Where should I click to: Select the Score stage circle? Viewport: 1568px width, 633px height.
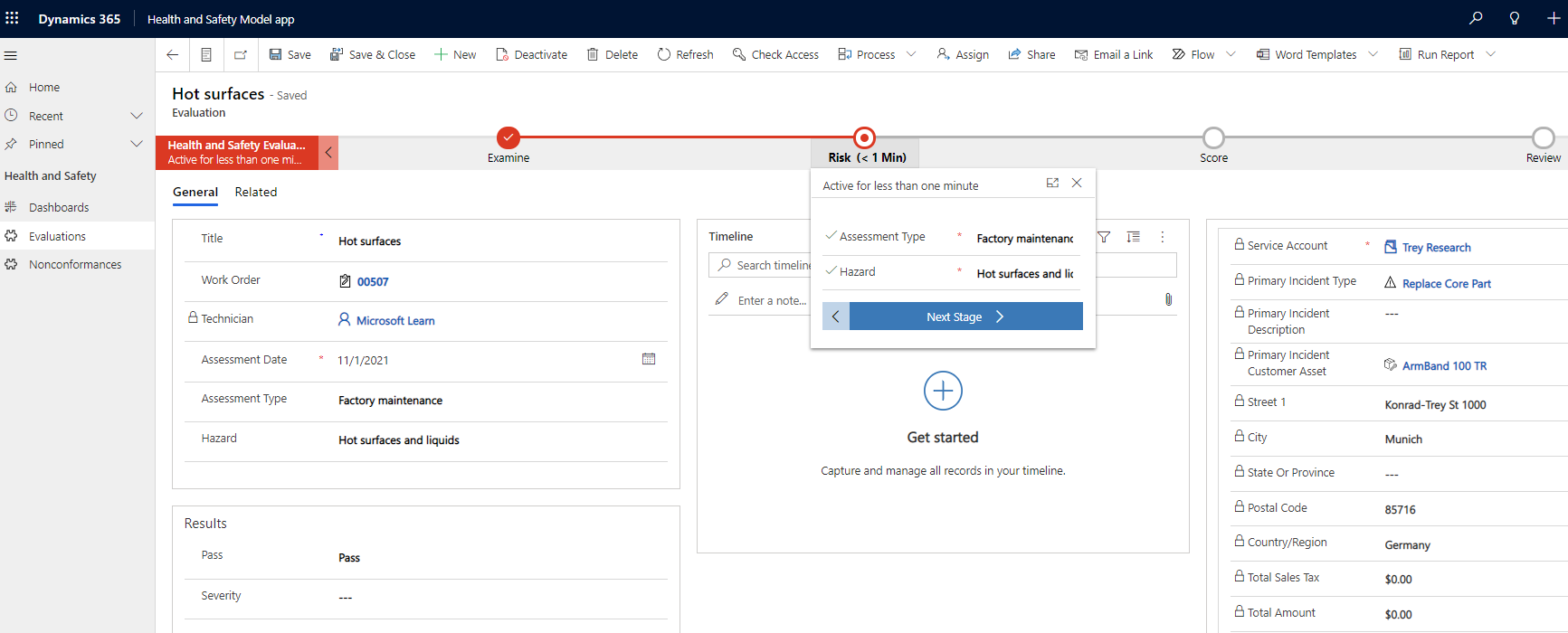[x=1213, y=137]
